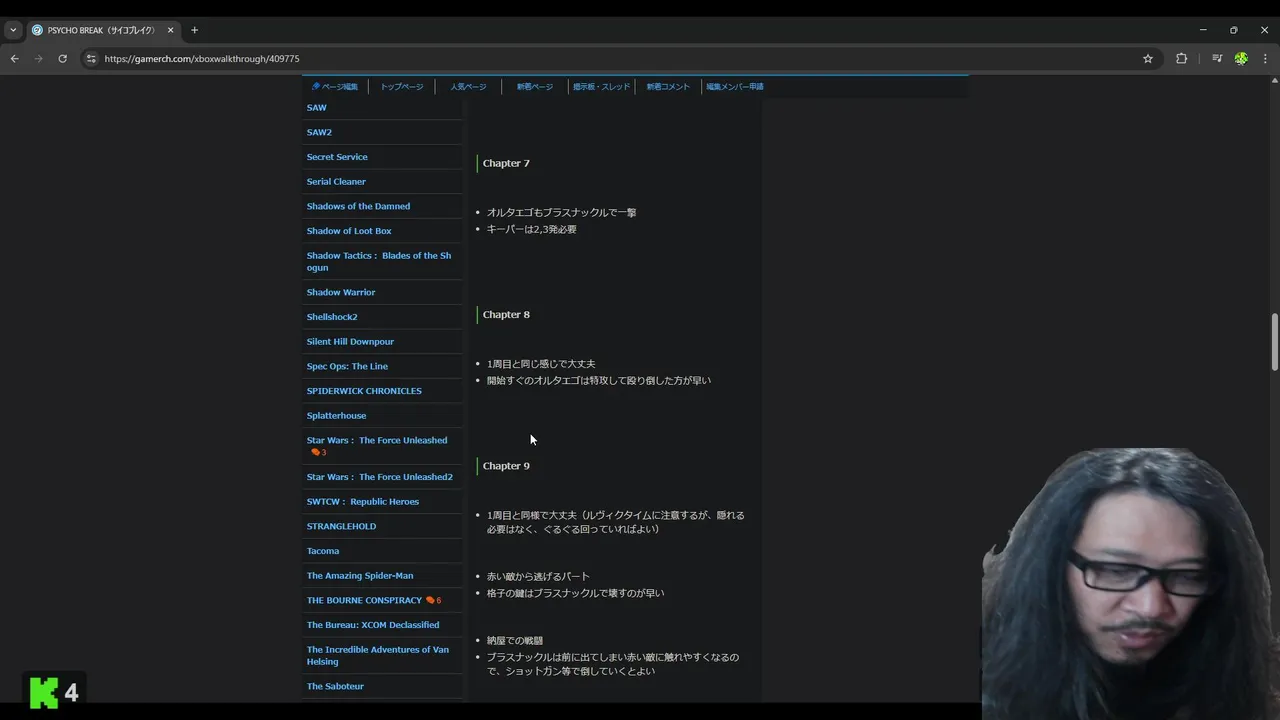1280x720 pixels.
Task: Open the STRANGLEHOLD sidebar link
Action: [x=341, y=526]
